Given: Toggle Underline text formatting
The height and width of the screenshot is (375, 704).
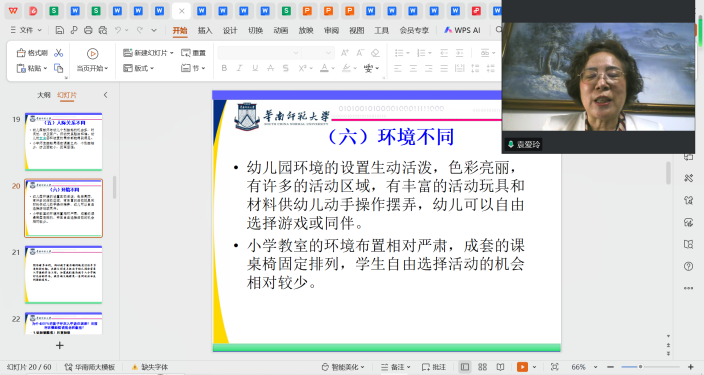Looking at the screenshot, I should [x=255, y=68].
